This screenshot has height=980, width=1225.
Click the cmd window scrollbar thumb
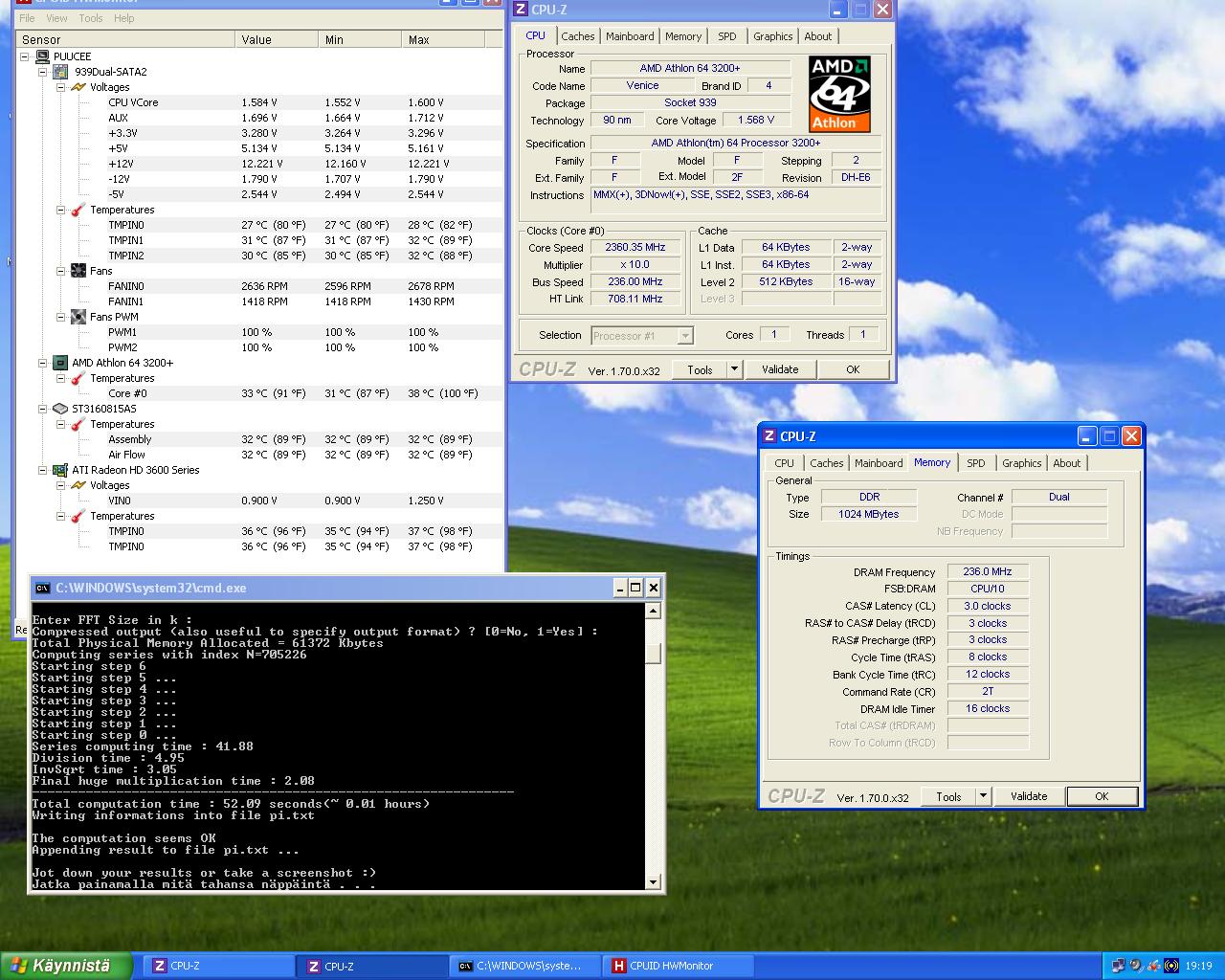point(654,653)
